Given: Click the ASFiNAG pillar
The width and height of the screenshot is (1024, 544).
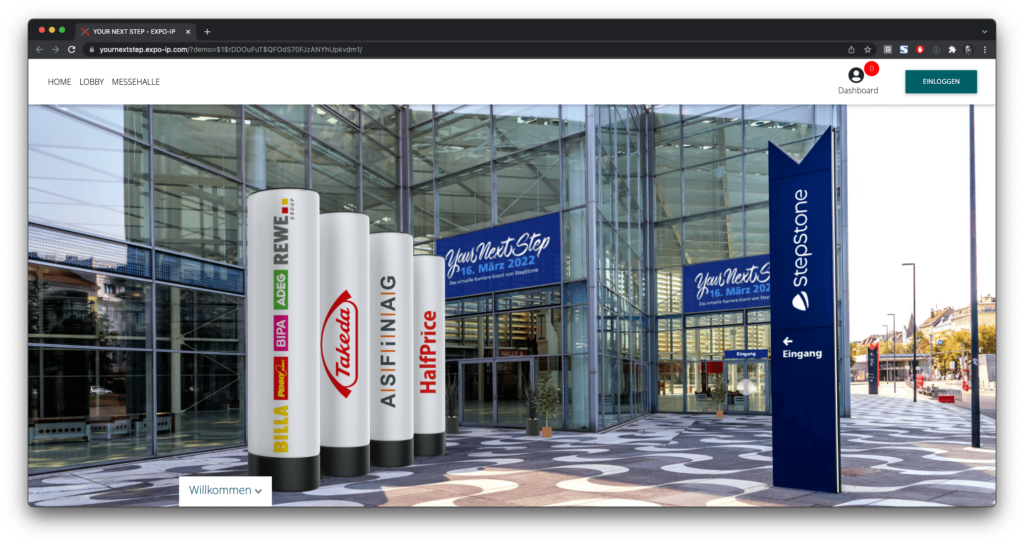Looking at the screenshot, I should pyautogui.click(x=391, y=349).
